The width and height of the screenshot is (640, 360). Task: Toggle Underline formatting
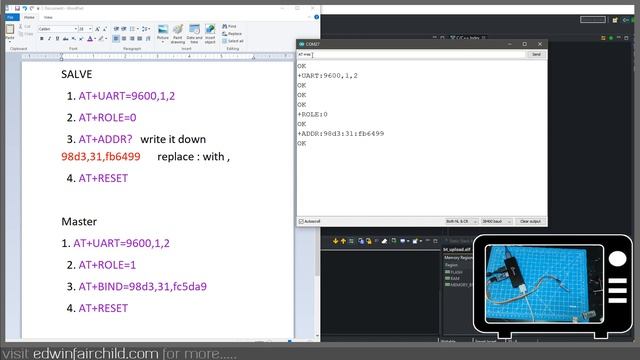pyautogui.click(x=57, y=39)
